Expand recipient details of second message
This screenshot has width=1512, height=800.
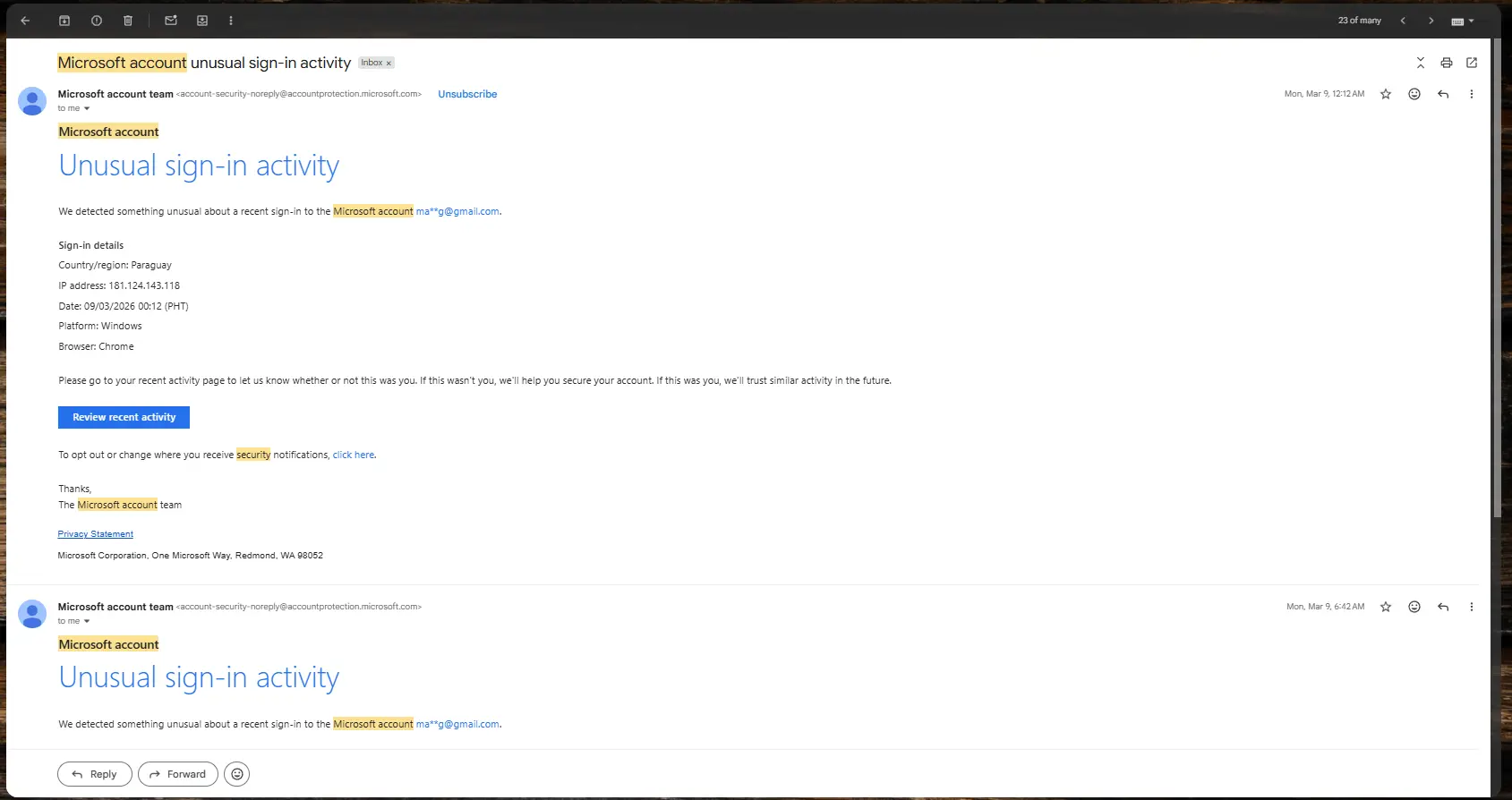pos(87,621)
